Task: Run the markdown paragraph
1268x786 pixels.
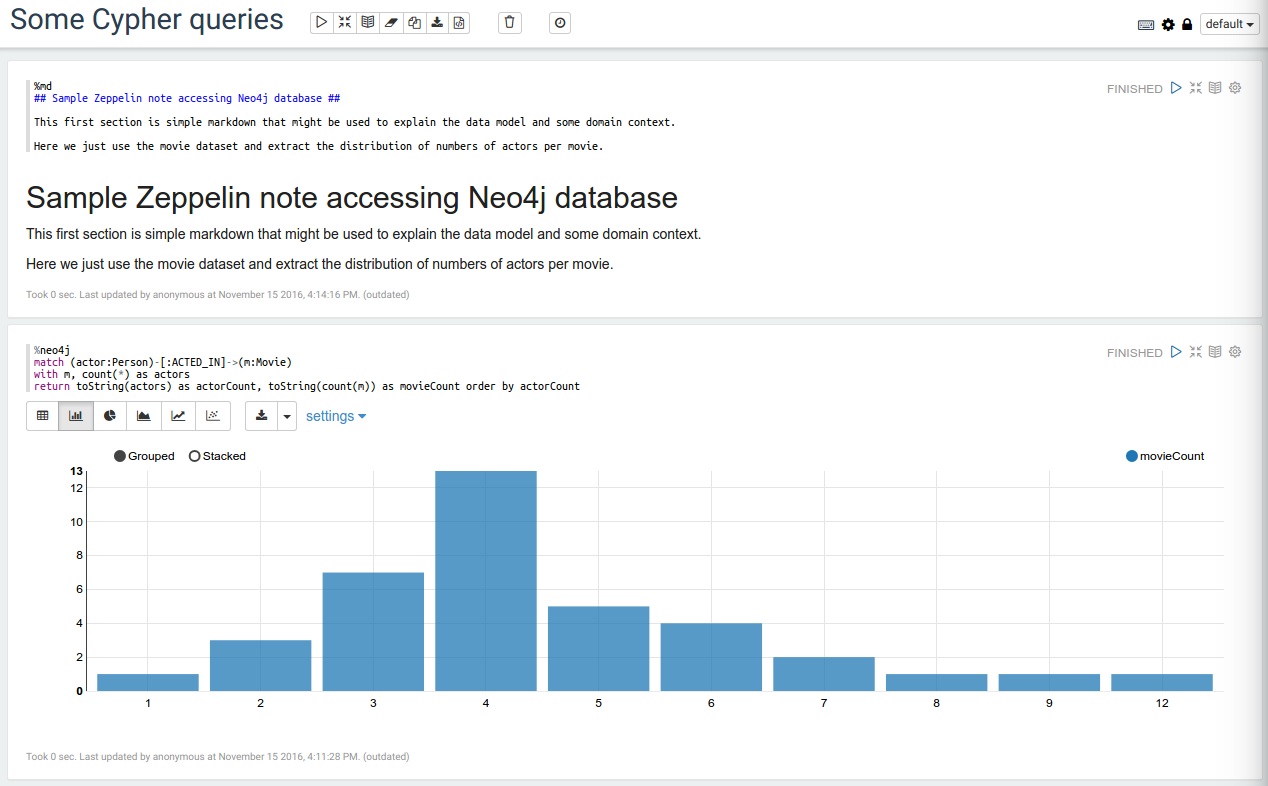Action: click(x=1176, y=88)
